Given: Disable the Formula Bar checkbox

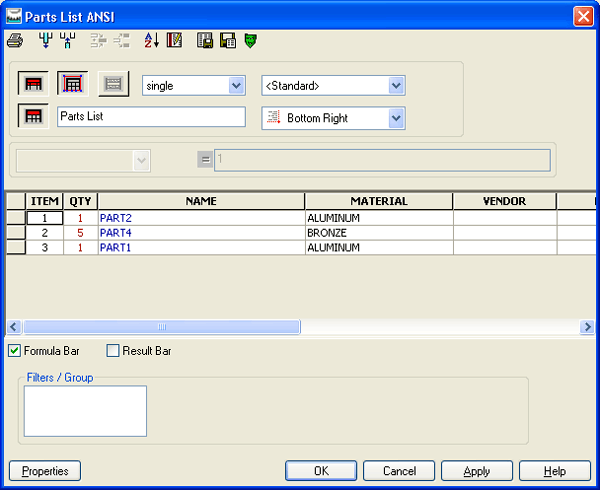Looking at the screenshot, I should pyautogui.click(x=15, y=351).
